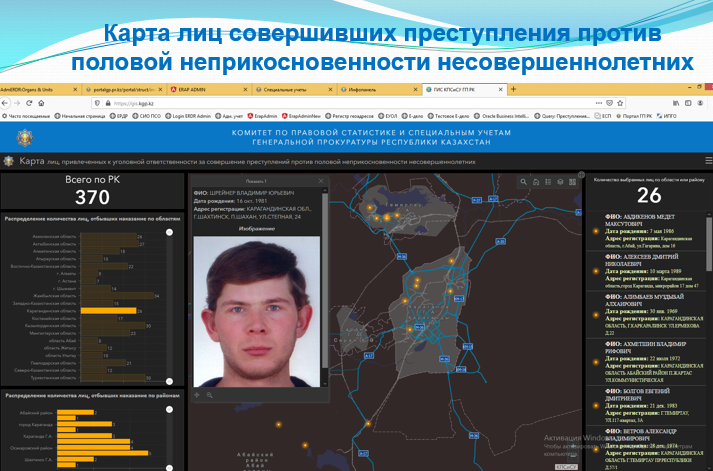
Task: Go to browser home page icon
Action: coord(41,103)
